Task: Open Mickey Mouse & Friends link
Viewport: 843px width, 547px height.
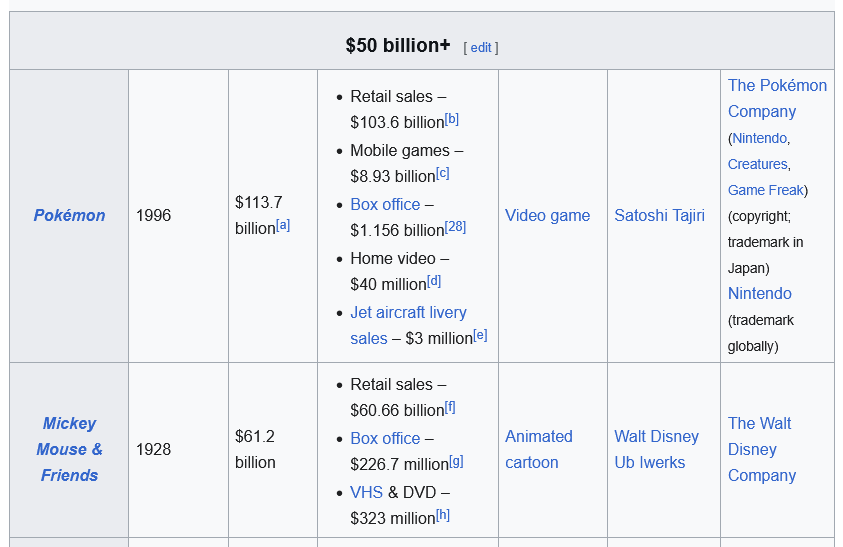Action: [69, 449]
